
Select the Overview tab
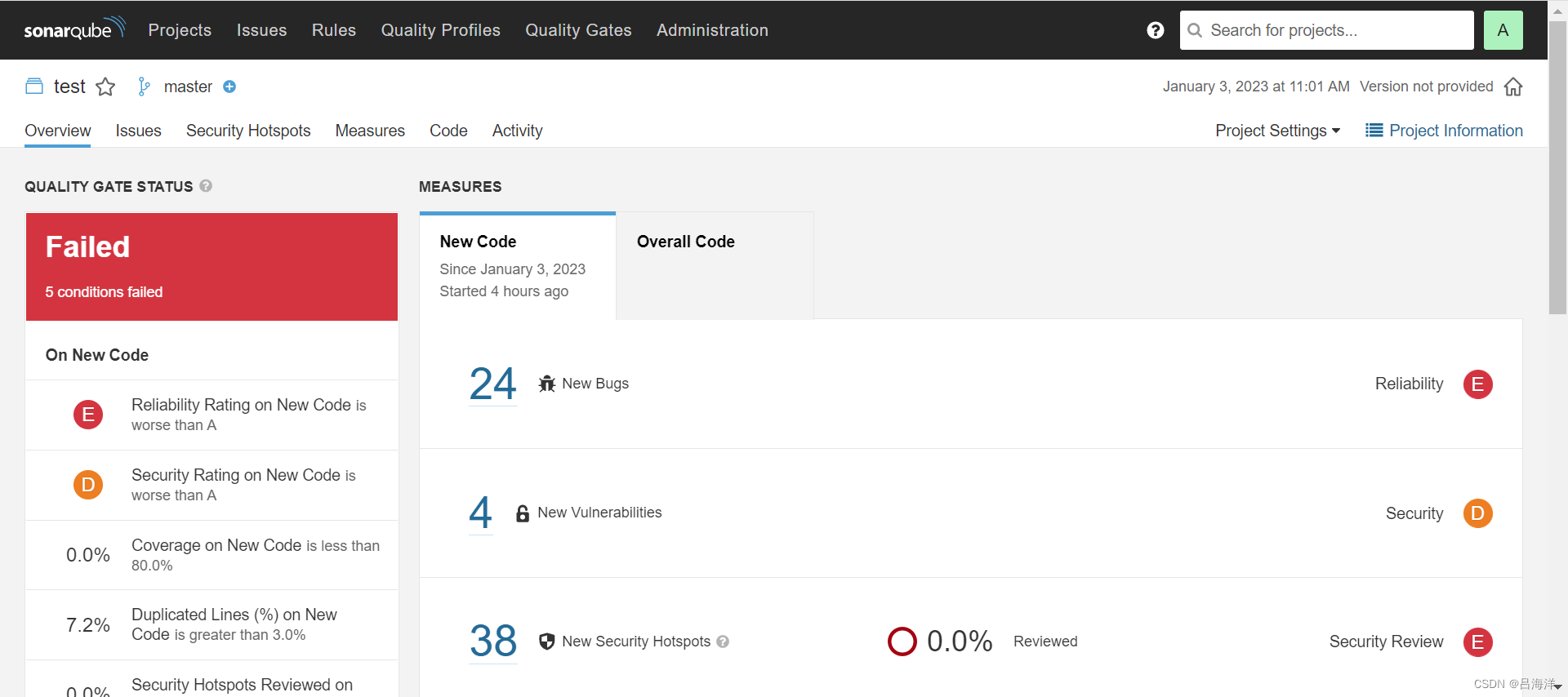(x=57, y=131)
